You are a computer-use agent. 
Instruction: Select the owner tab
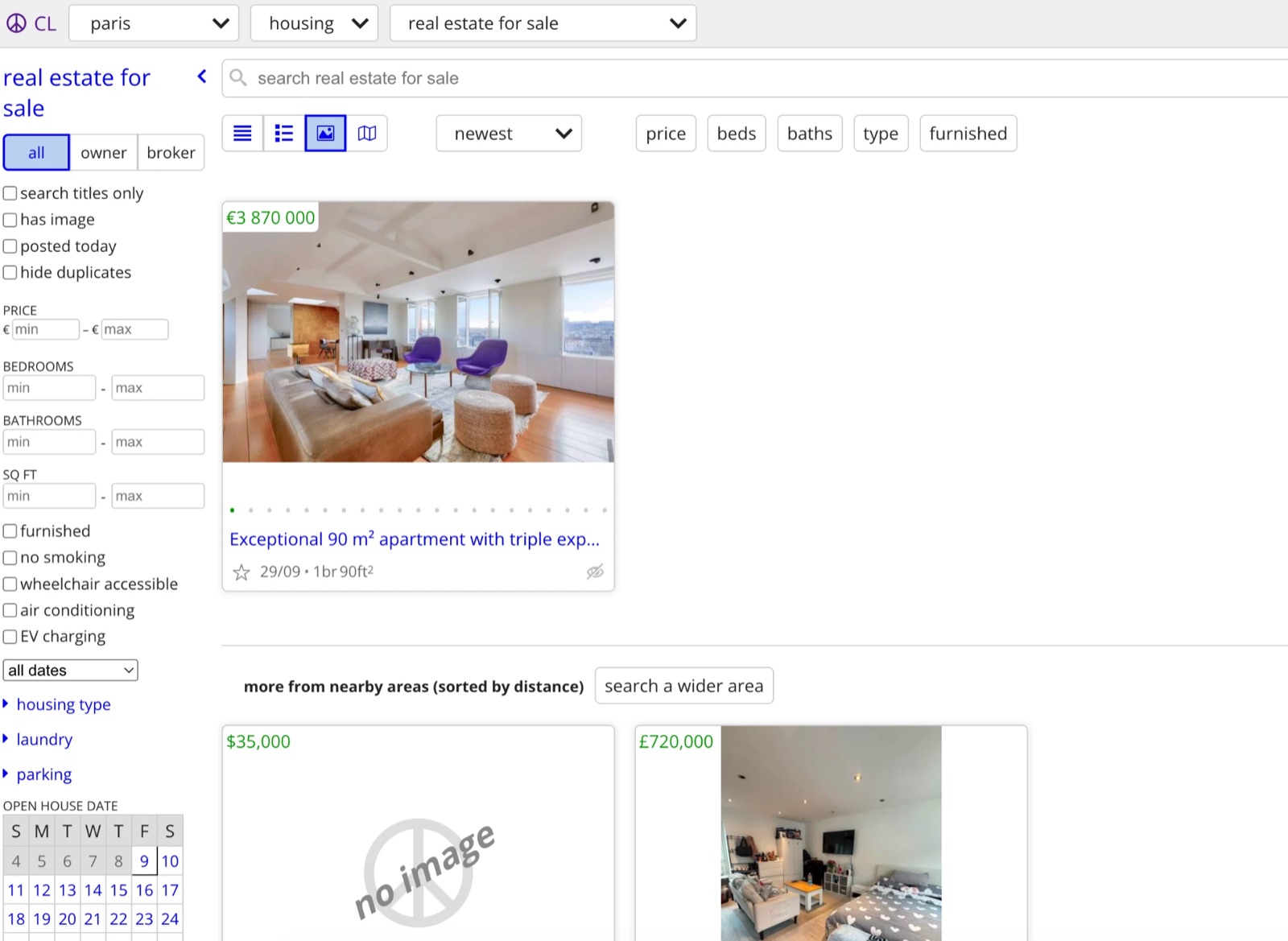tap(103, 152)
